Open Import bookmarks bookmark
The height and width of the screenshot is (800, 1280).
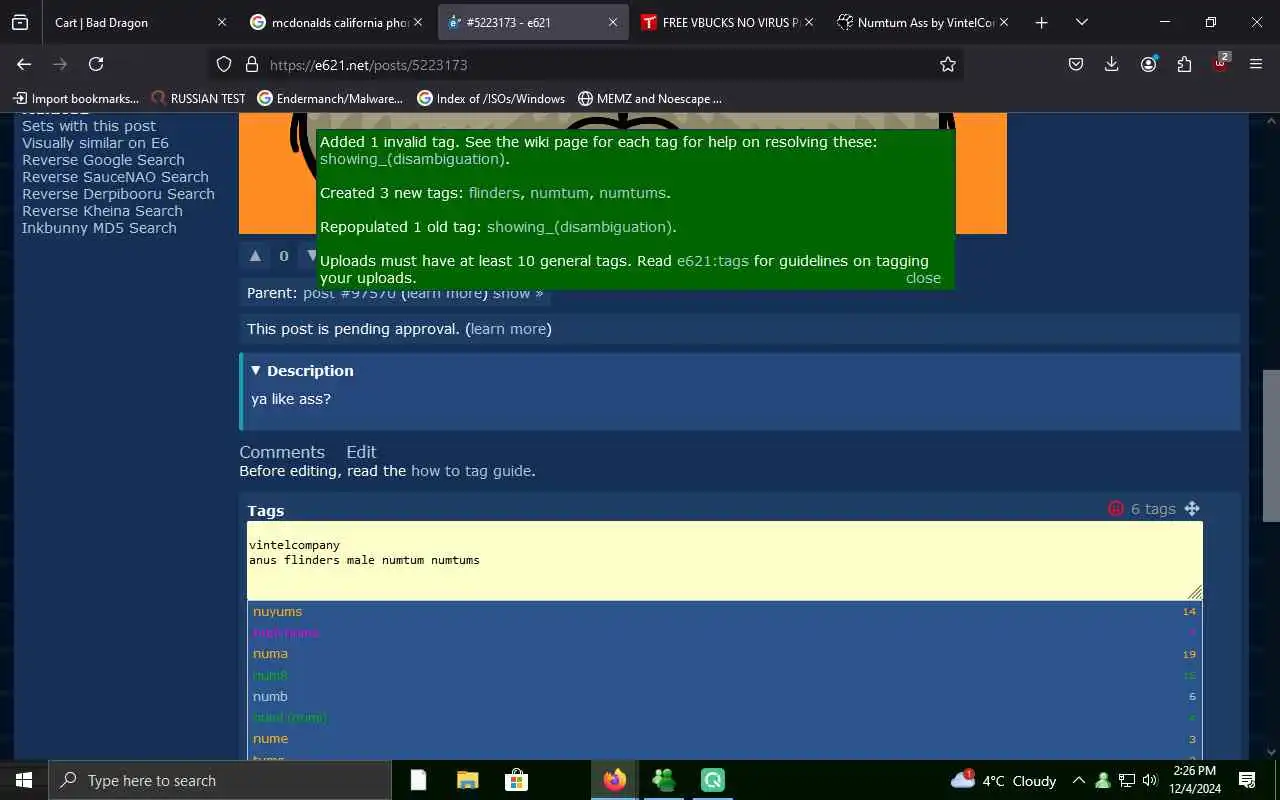(76, 98)
